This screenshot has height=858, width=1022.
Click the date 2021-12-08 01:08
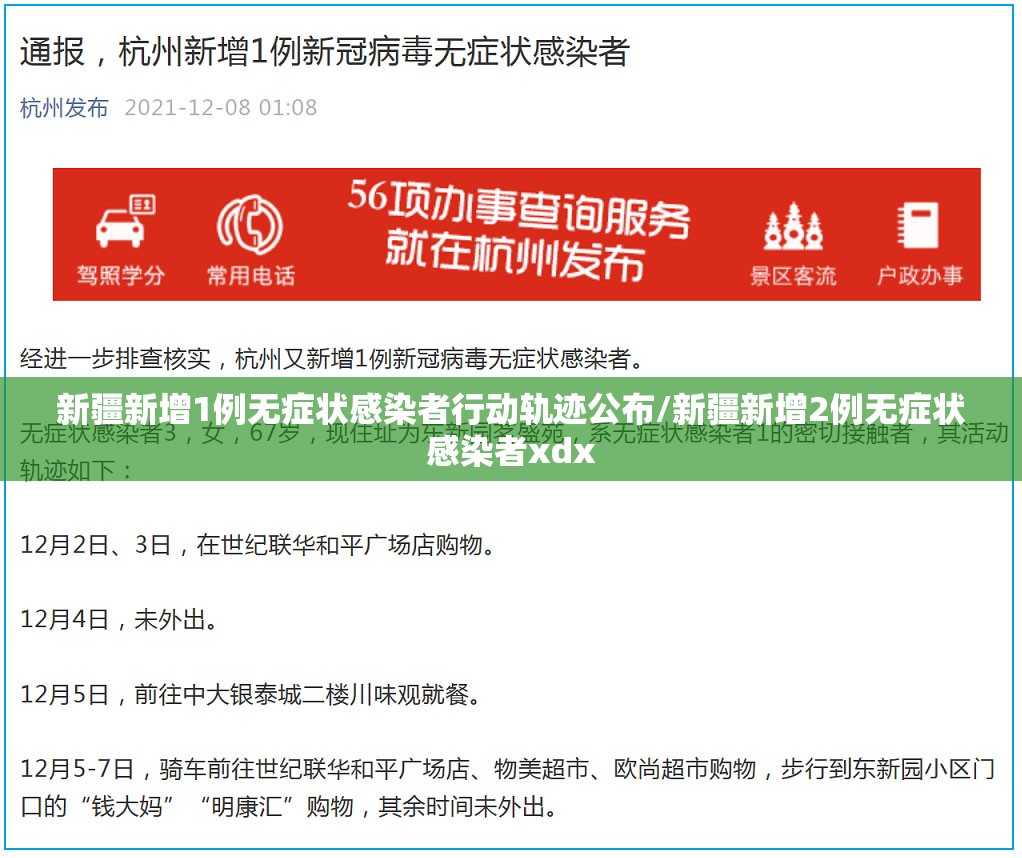(220, 108)
